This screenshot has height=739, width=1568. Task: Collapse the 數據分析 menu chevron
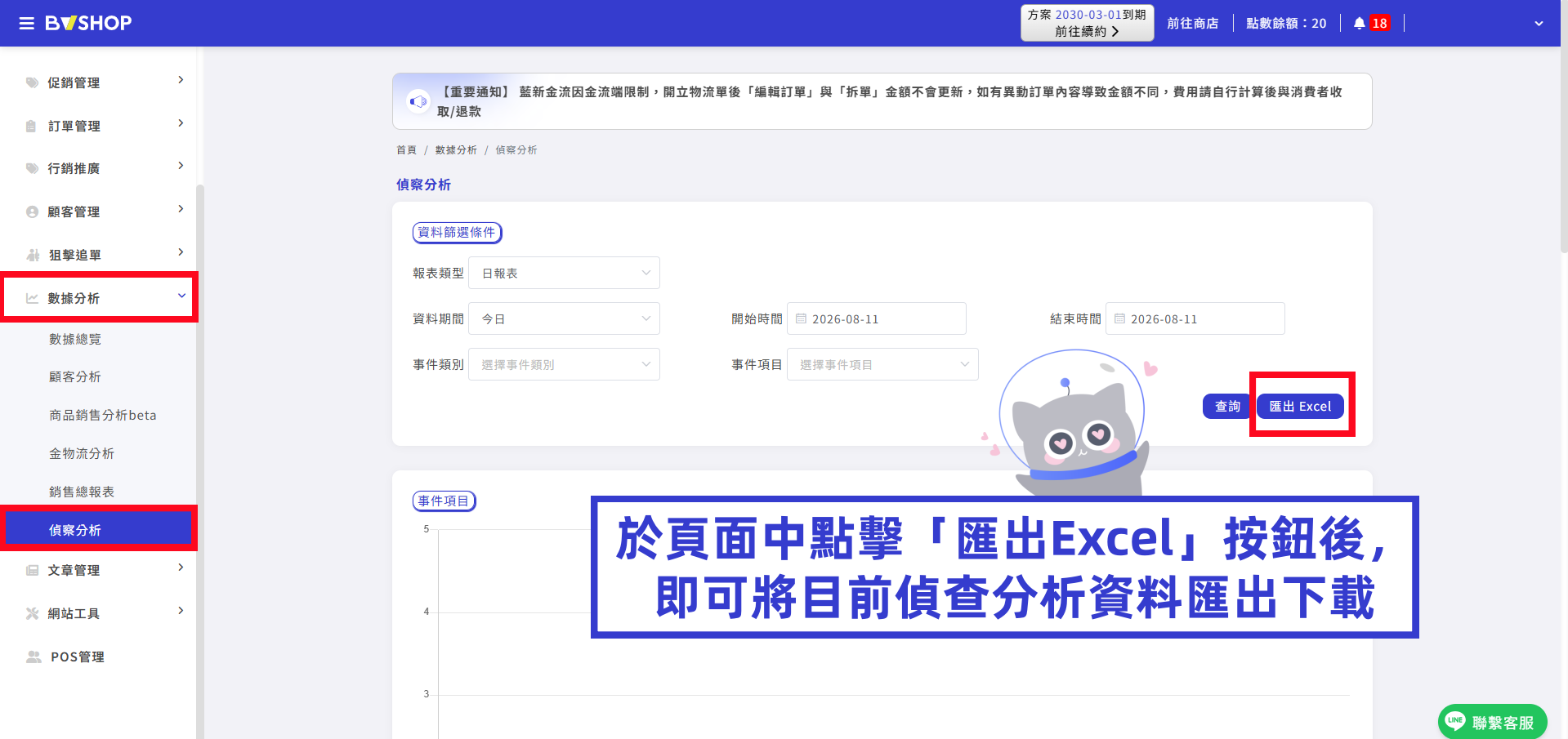pyautogui.click(x=181, y=296)
